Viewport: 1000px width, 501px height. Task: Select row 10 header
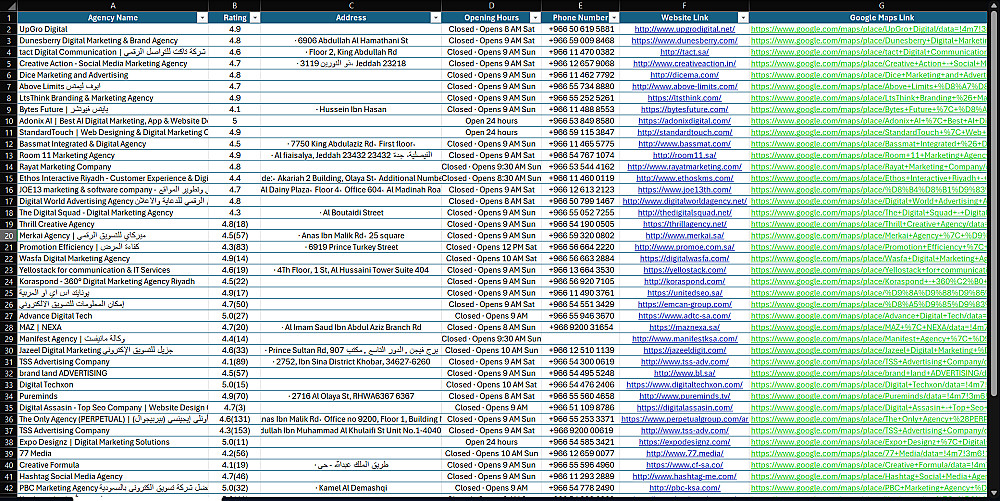click(8, 121)
